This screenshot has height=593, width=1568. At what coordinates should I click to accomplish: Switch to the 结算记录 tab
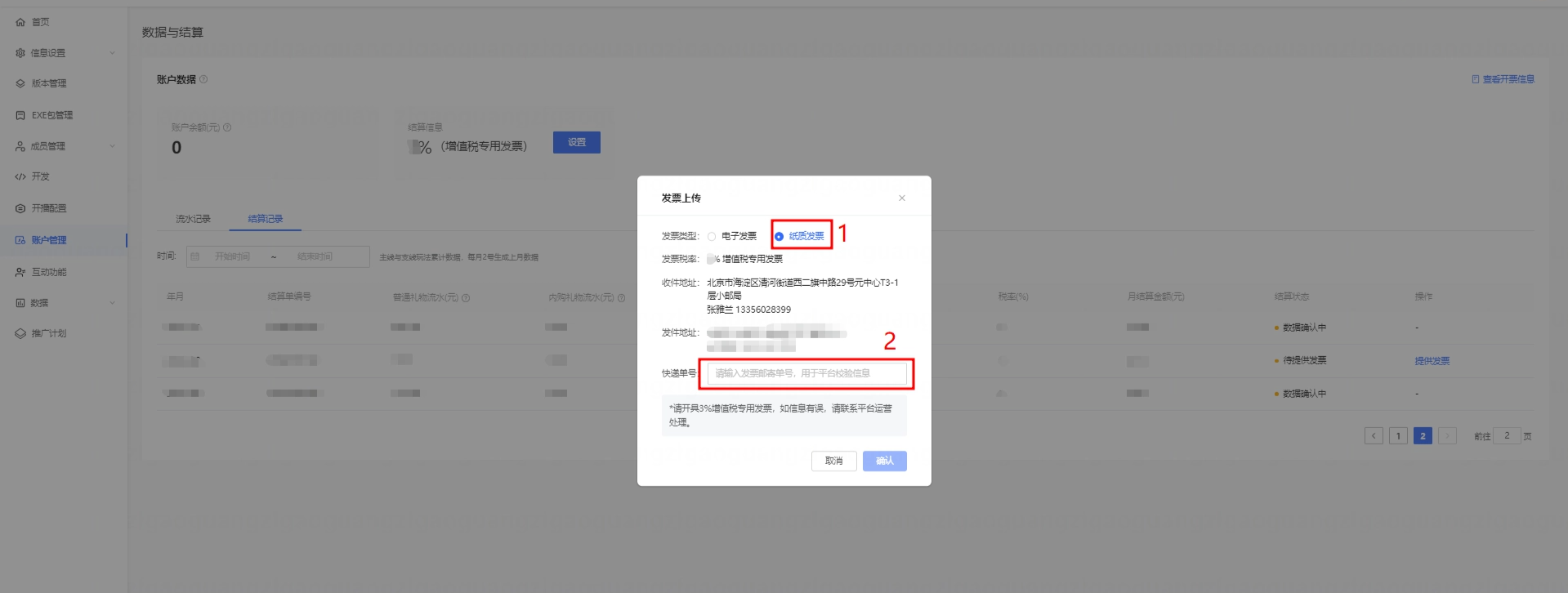pyautogui.click(x=266, y=219)
